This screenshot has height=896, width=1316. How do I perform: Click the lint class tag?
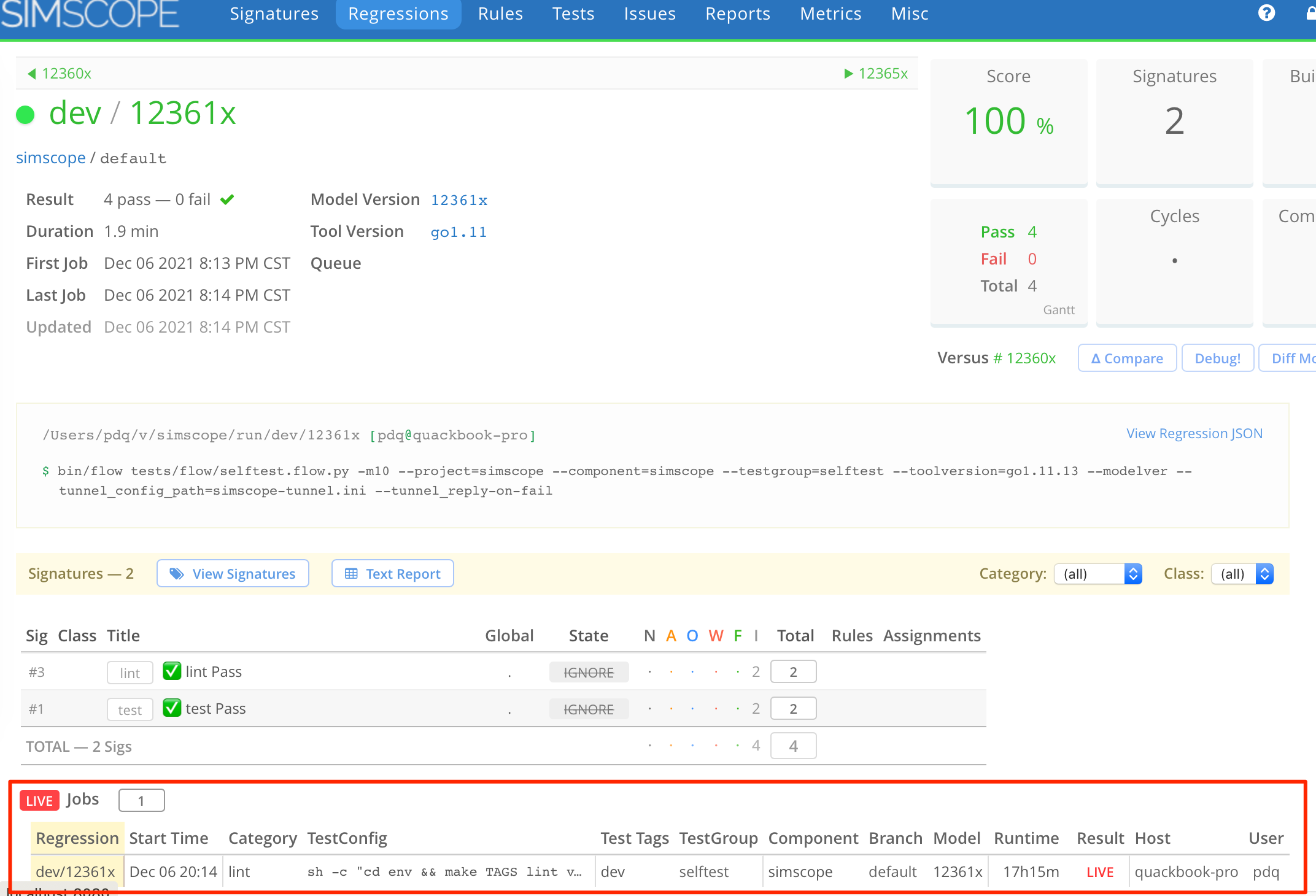coord(130,673)
